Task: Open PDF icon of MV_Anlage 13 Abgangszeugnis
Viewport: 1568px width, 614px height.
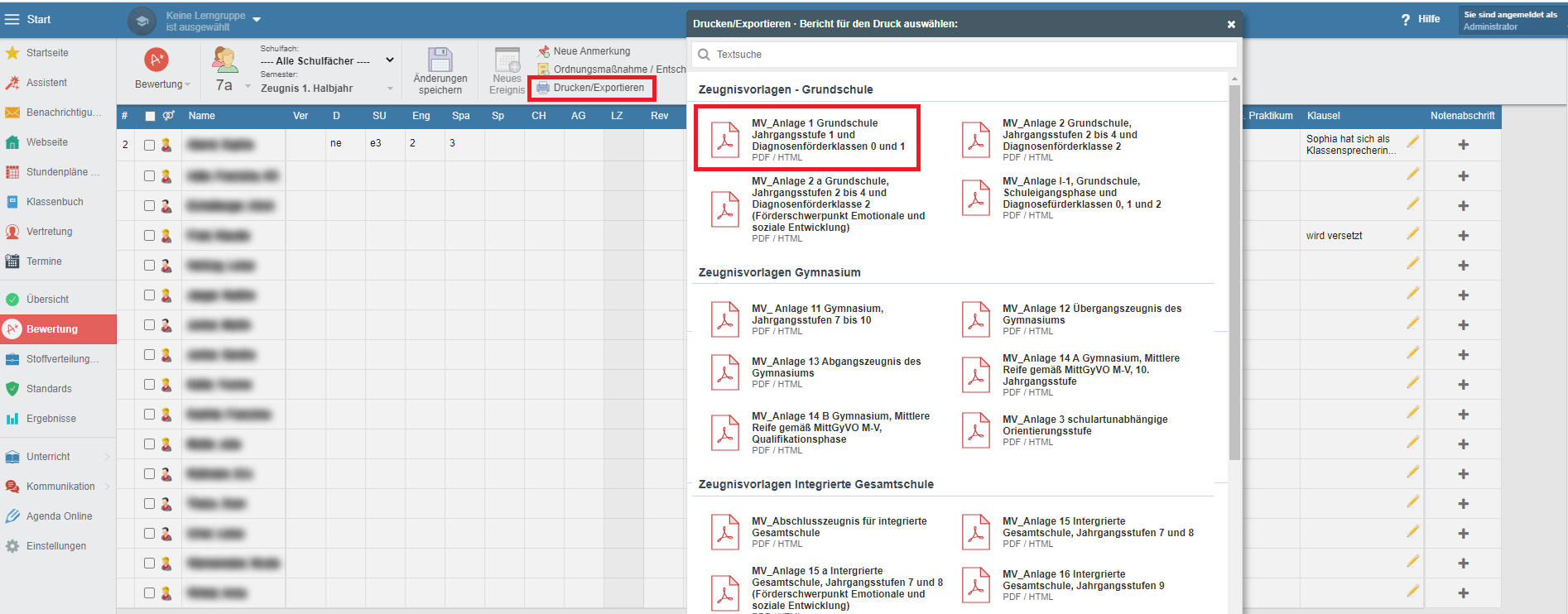Action: pos(725,372)
